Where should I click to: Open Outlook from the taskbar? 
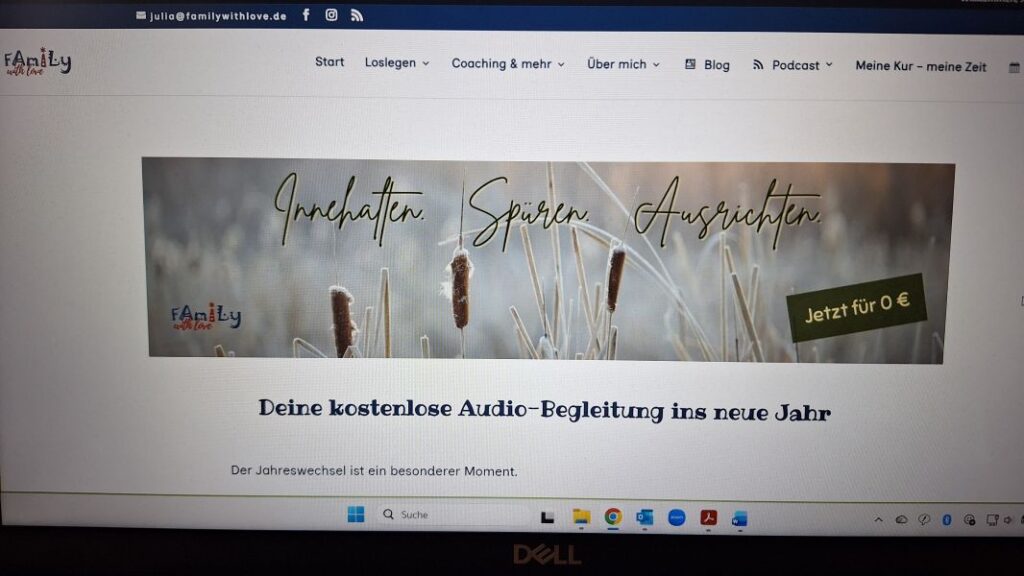pos(645,517)
